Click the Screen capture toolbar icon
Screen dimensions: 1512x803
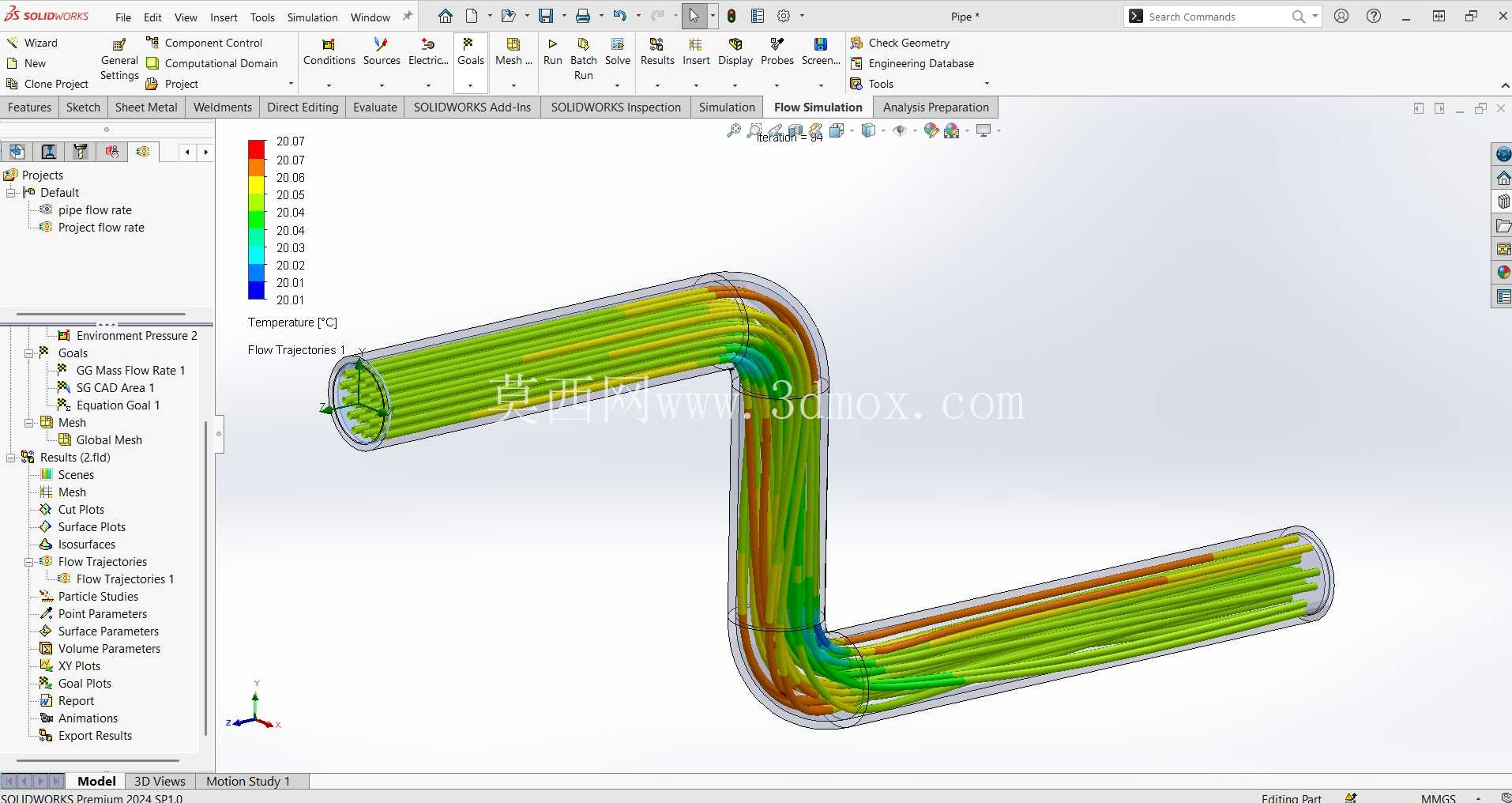click(x=821, y=44)
